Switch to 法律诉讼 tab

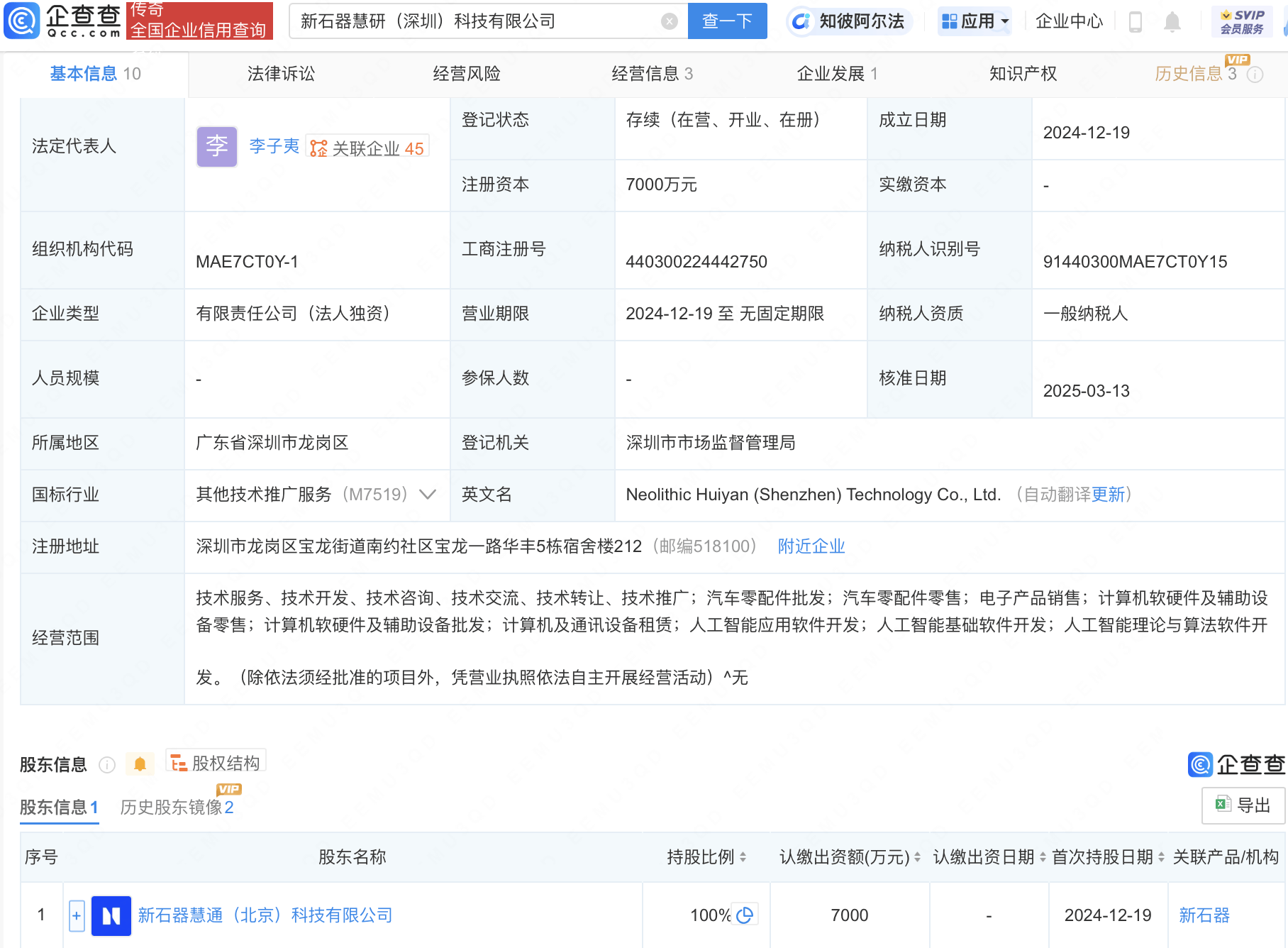pyautogui.click(x=281, y=74)
